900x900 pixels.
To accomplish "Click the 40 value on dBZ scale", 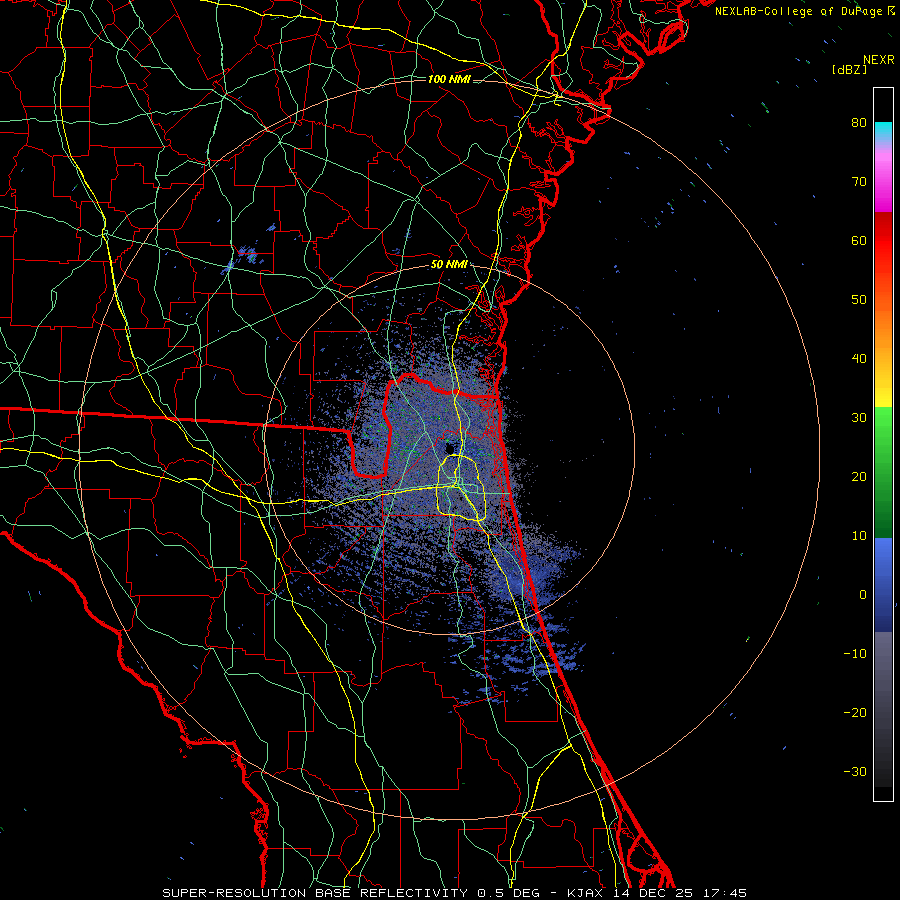I will pos(859,359).
